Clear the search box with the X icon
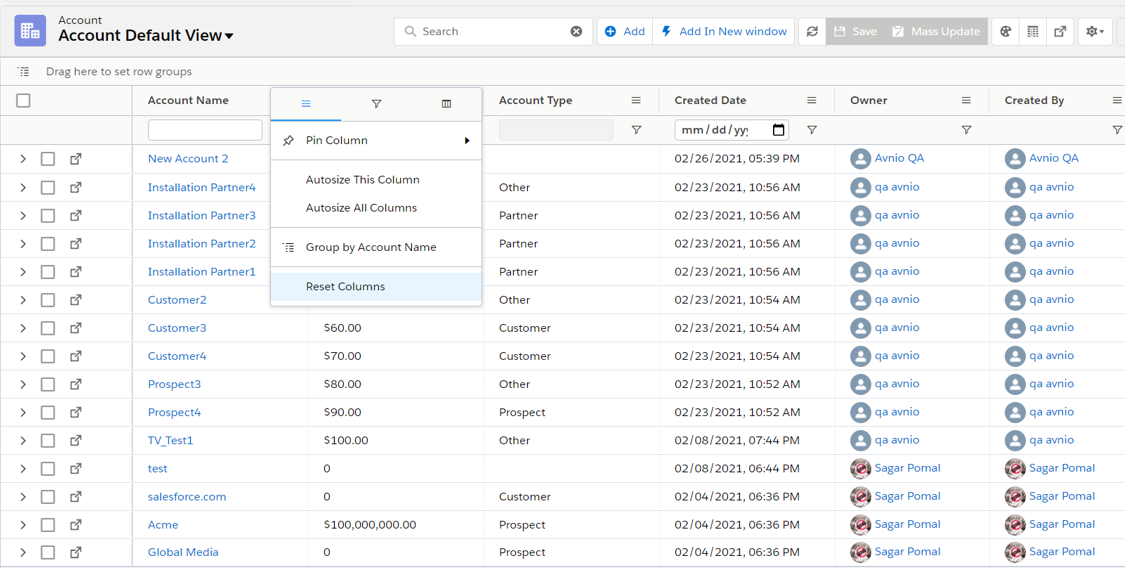Screen dimensions: 1125x568 (576, 32)
